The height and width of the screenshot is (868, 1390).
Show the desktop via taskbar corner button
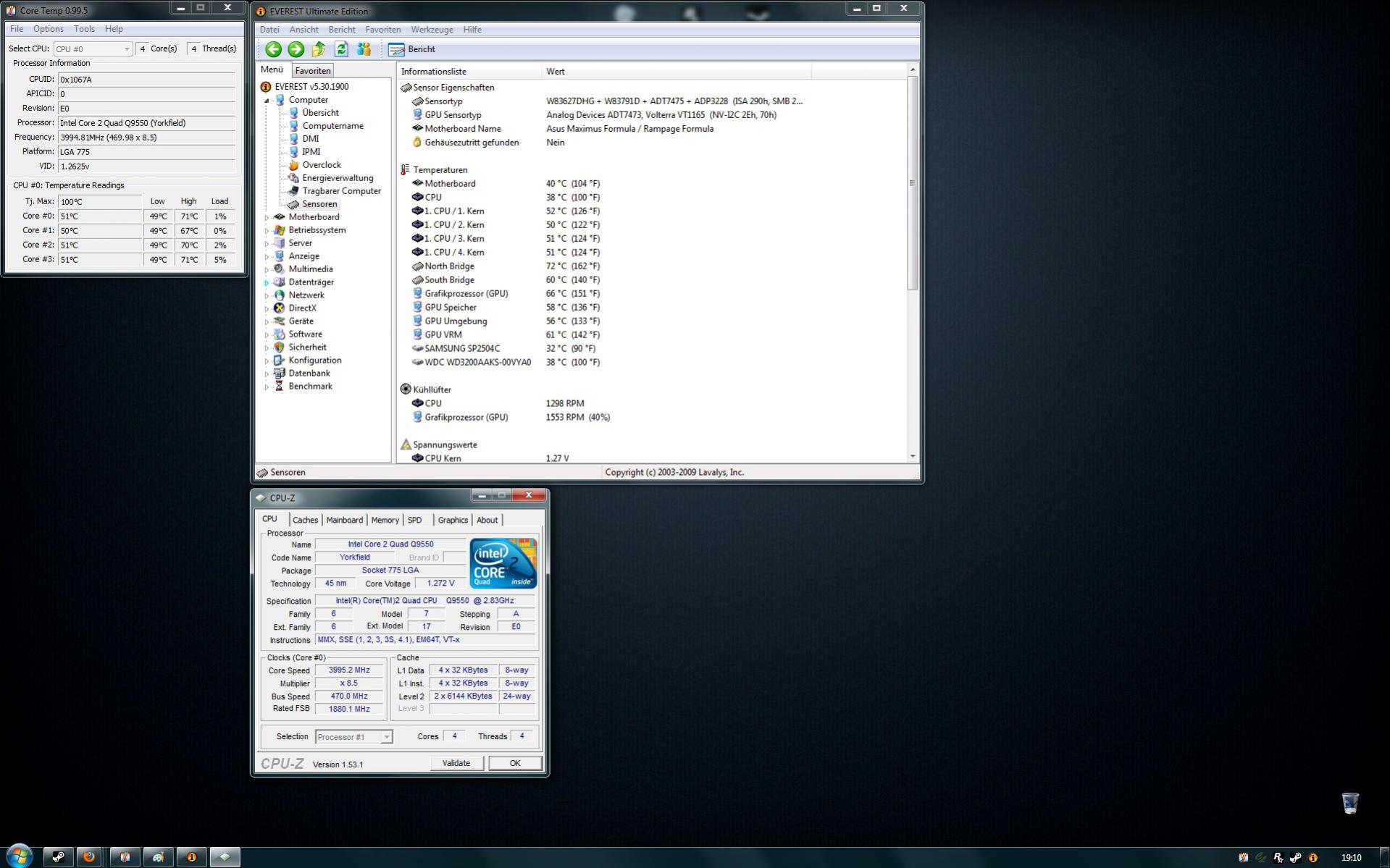1384,857
